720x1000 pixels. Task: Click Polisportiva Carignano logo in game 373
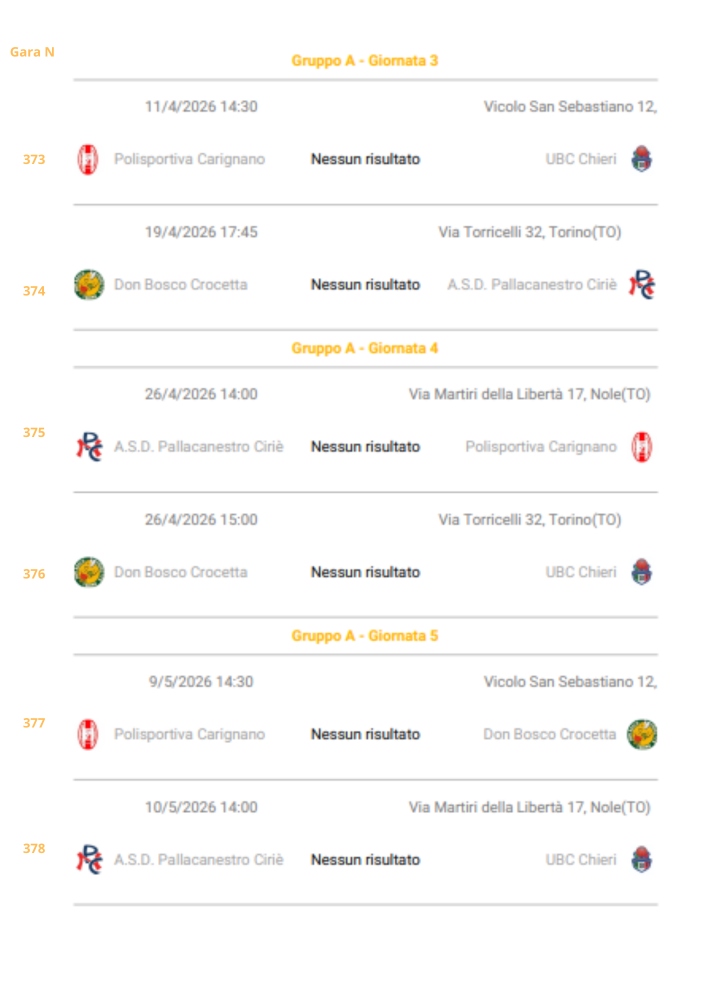coord(88,159)
